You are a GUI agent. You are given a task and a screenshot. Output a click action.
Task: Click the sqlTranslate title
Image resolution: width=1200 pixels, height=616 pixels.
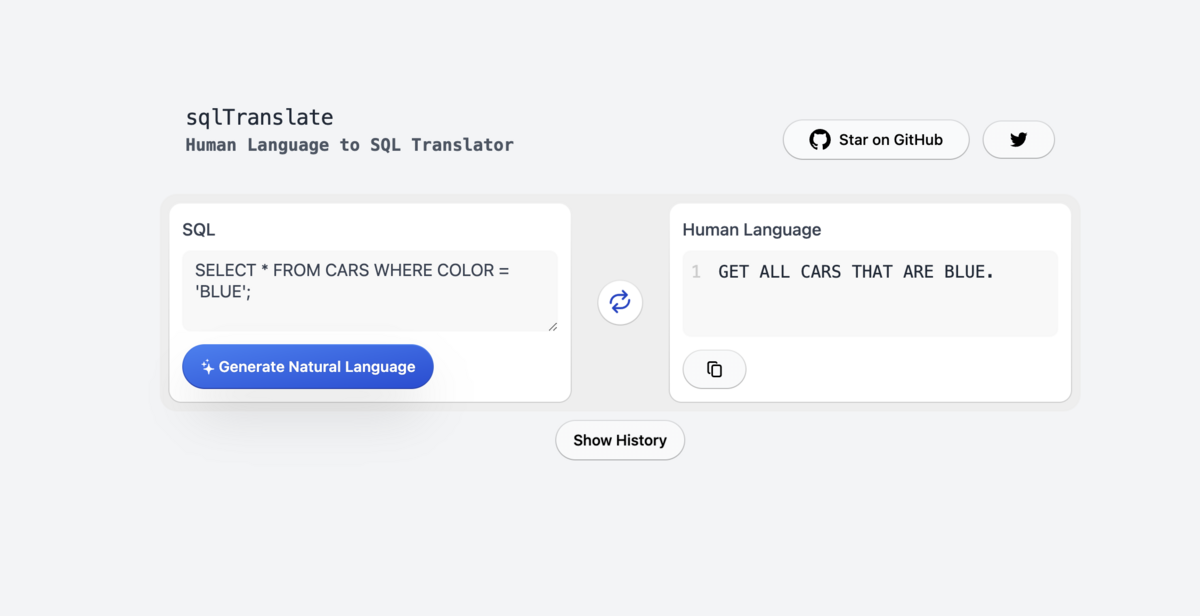click(259, 117)
